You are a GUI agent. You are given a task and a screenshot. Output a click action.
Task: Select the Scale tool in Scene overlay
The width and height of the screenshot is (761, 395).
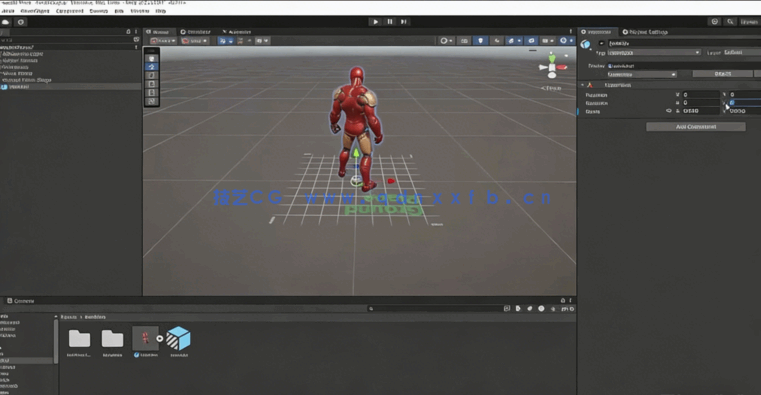151,84
